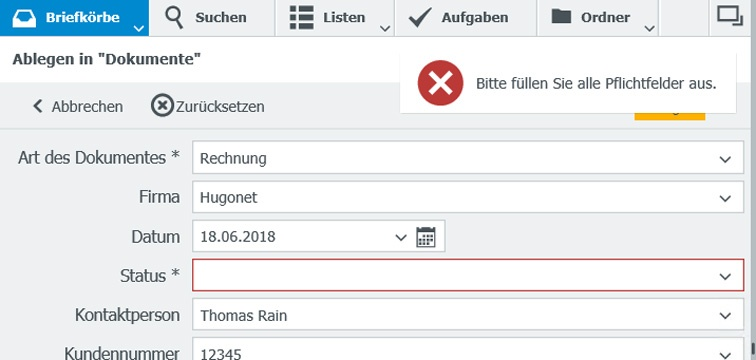Expand the Listen dropdown arrow
This screenshot has width=756, height=360.
[385, 29]
